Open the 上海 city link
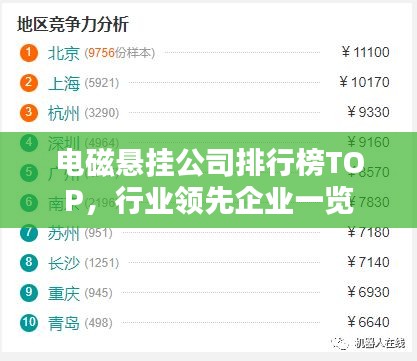The width and height of the screenshot is (417, 361). pyautogui.click(x=64, y=83)
